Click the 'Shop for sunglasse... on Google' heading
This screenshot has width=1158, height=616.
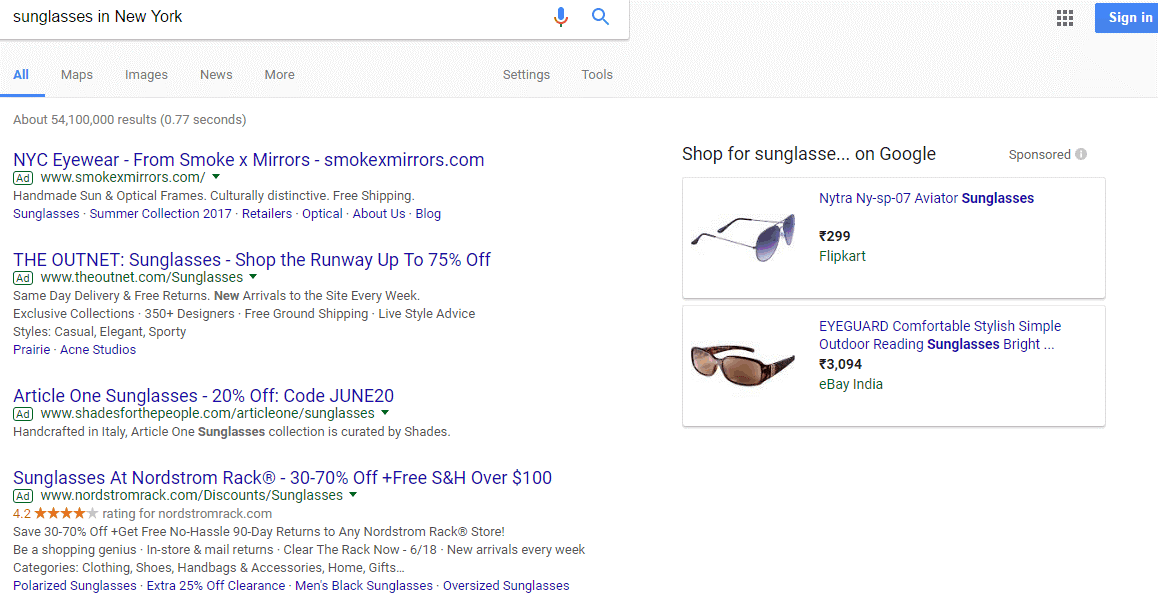[x=809, y=154]
